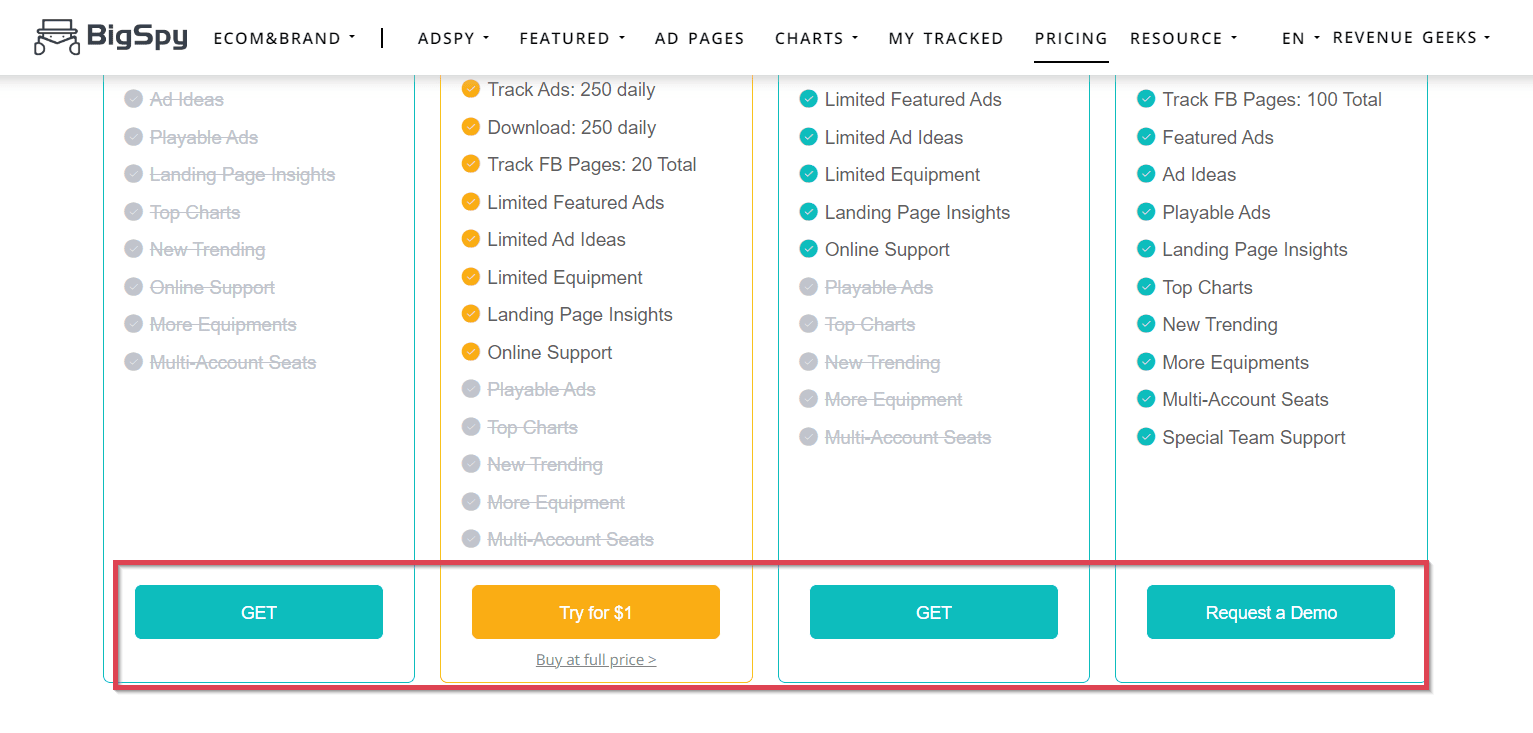The height and width of the screenshot is (733, 1533).
Task: Click the check icon beside Multi-Account Seats
Action: [1146, 399]
